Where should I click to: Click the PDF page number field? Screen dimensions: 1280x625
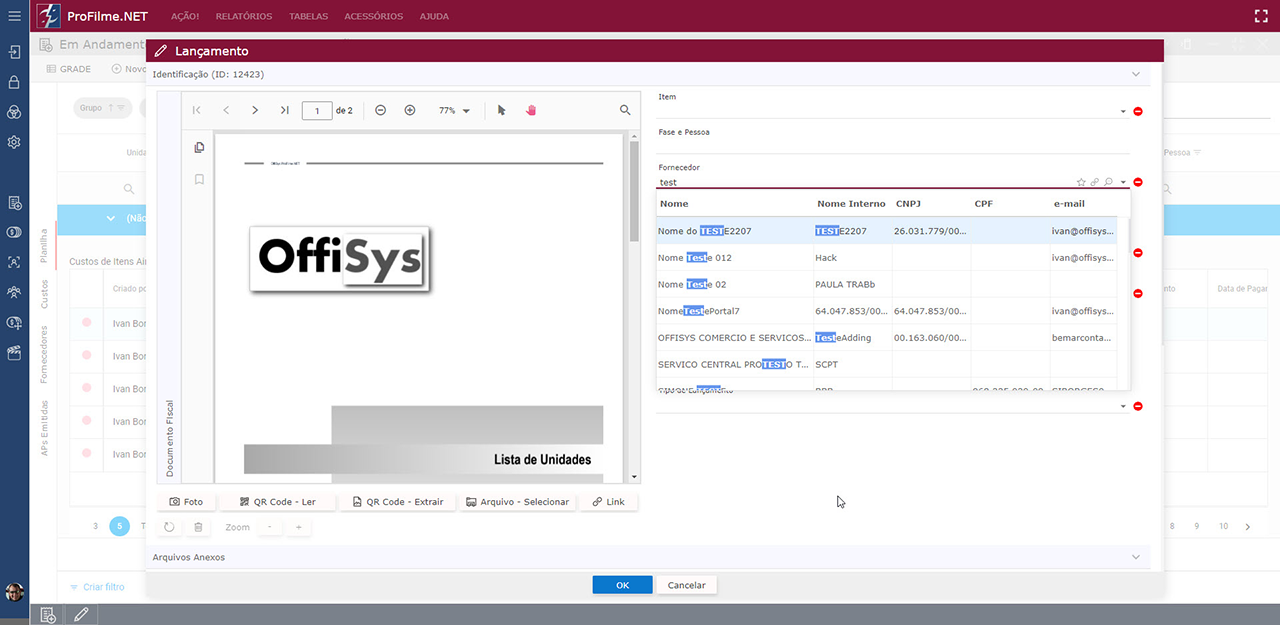317,111
